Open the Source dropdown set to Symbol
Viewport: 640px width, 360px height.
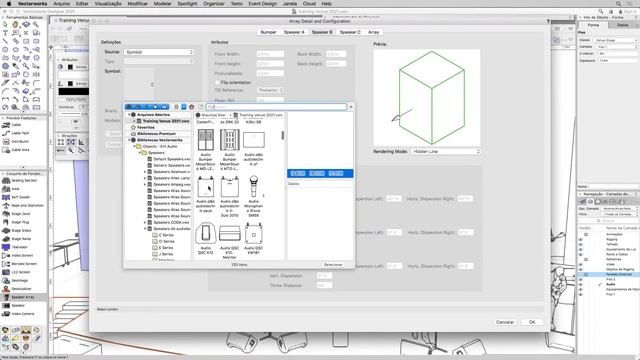(159, 52)
